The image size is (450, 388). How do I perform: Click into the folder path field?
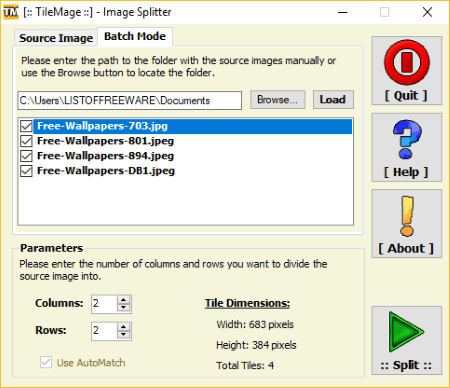point(130,100)
